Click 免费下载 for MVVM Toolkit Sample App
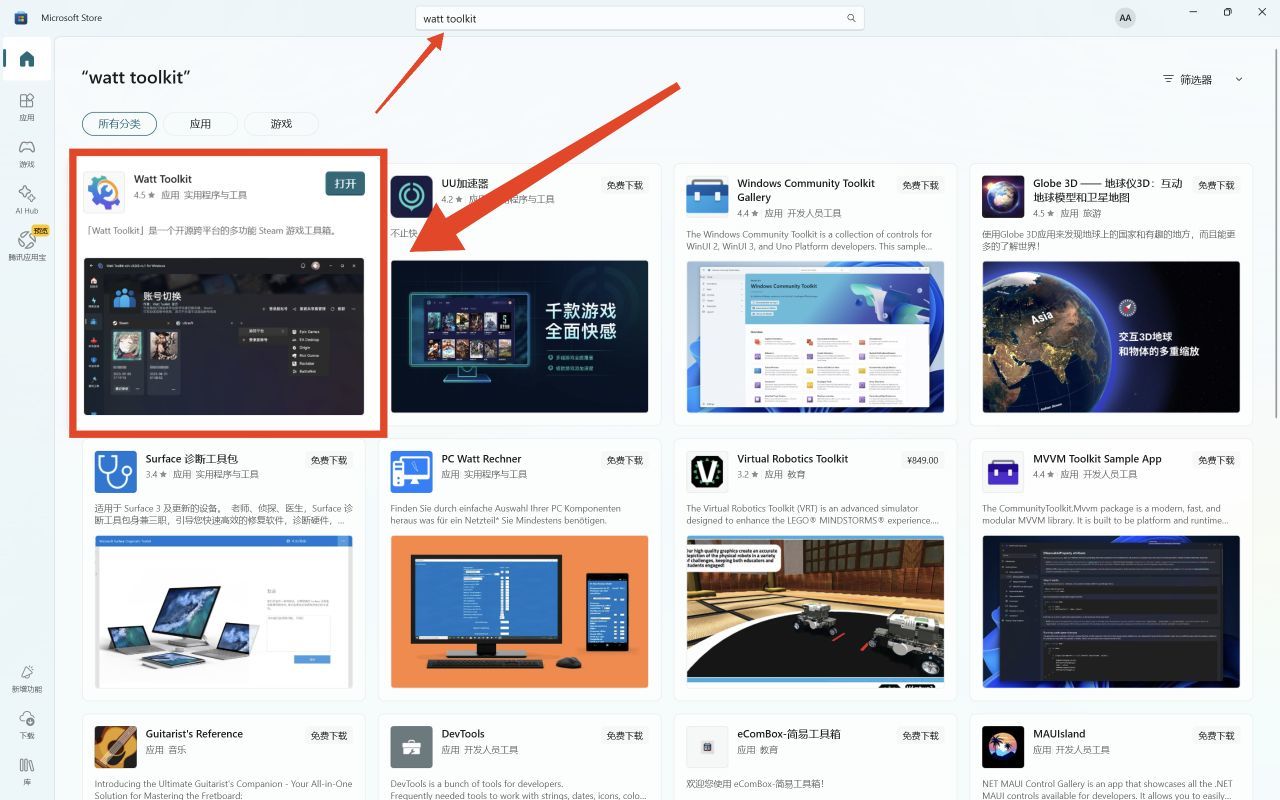The image size is (1280, 800). [1216, 460]
